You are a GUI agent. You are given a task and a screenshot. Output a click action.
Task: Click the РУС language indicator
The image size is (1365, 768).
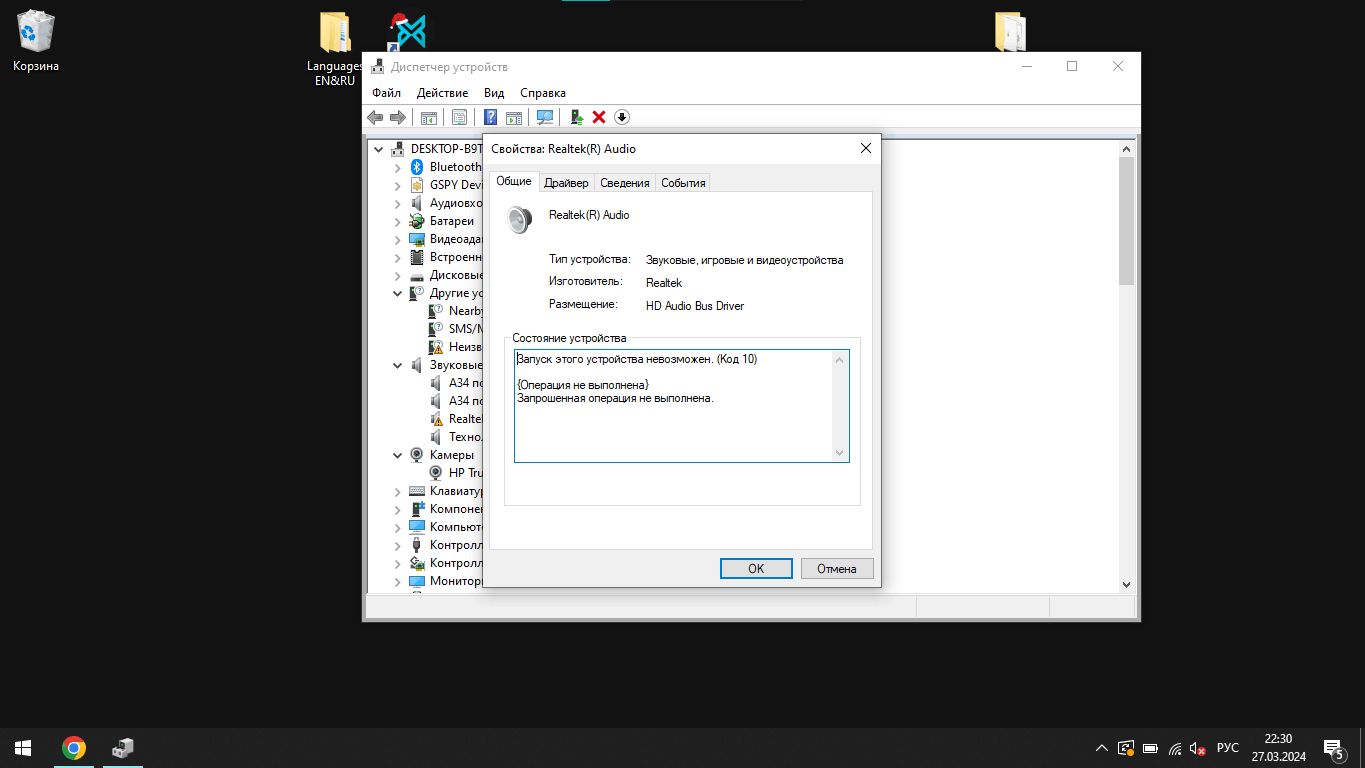pyautogui.click(x=1228, y=748)
